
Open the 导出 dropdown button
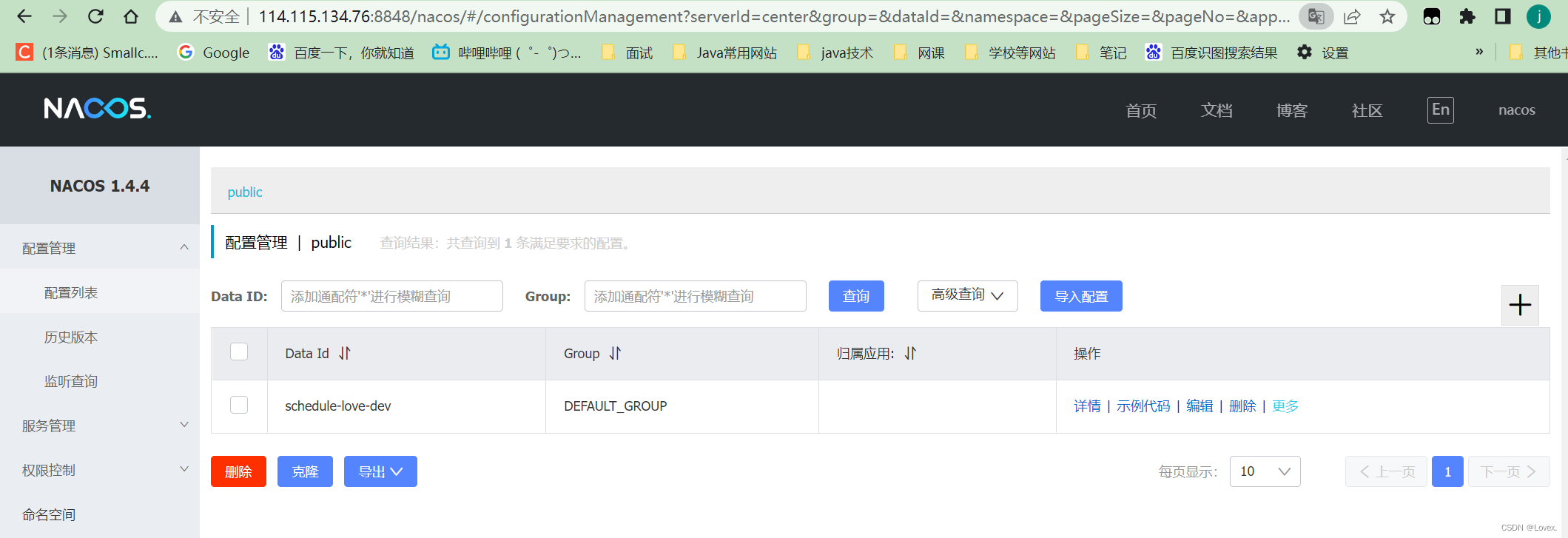click(x=380, y=471)
